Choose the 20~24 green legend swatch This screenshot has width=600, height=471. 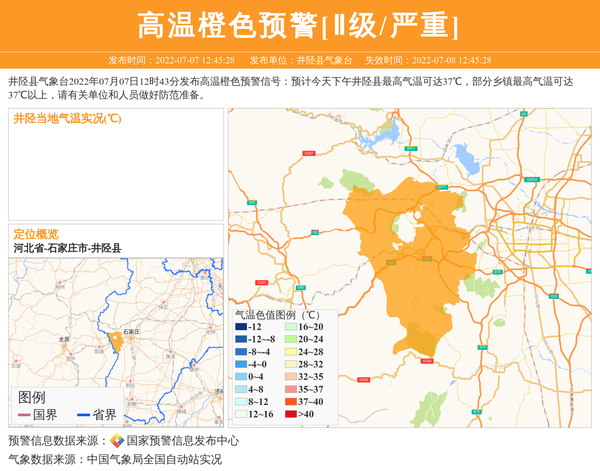289,340
